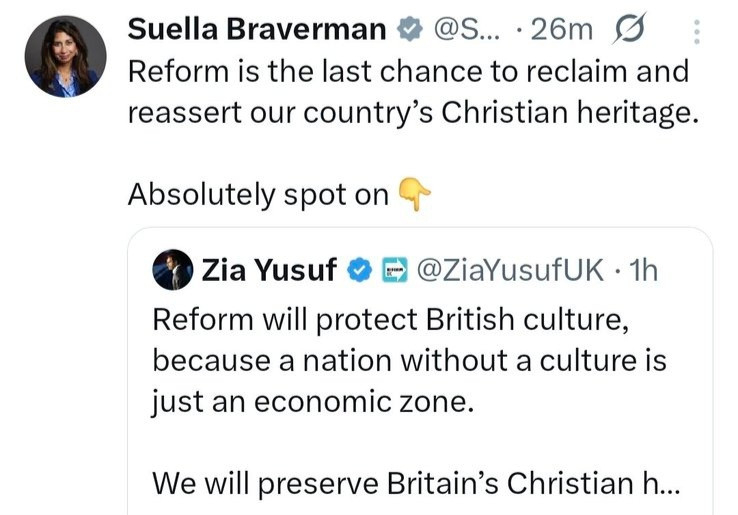The image size is (738, 515).
Task: Open the three-dot more options menu
Action: coord(697,33)
